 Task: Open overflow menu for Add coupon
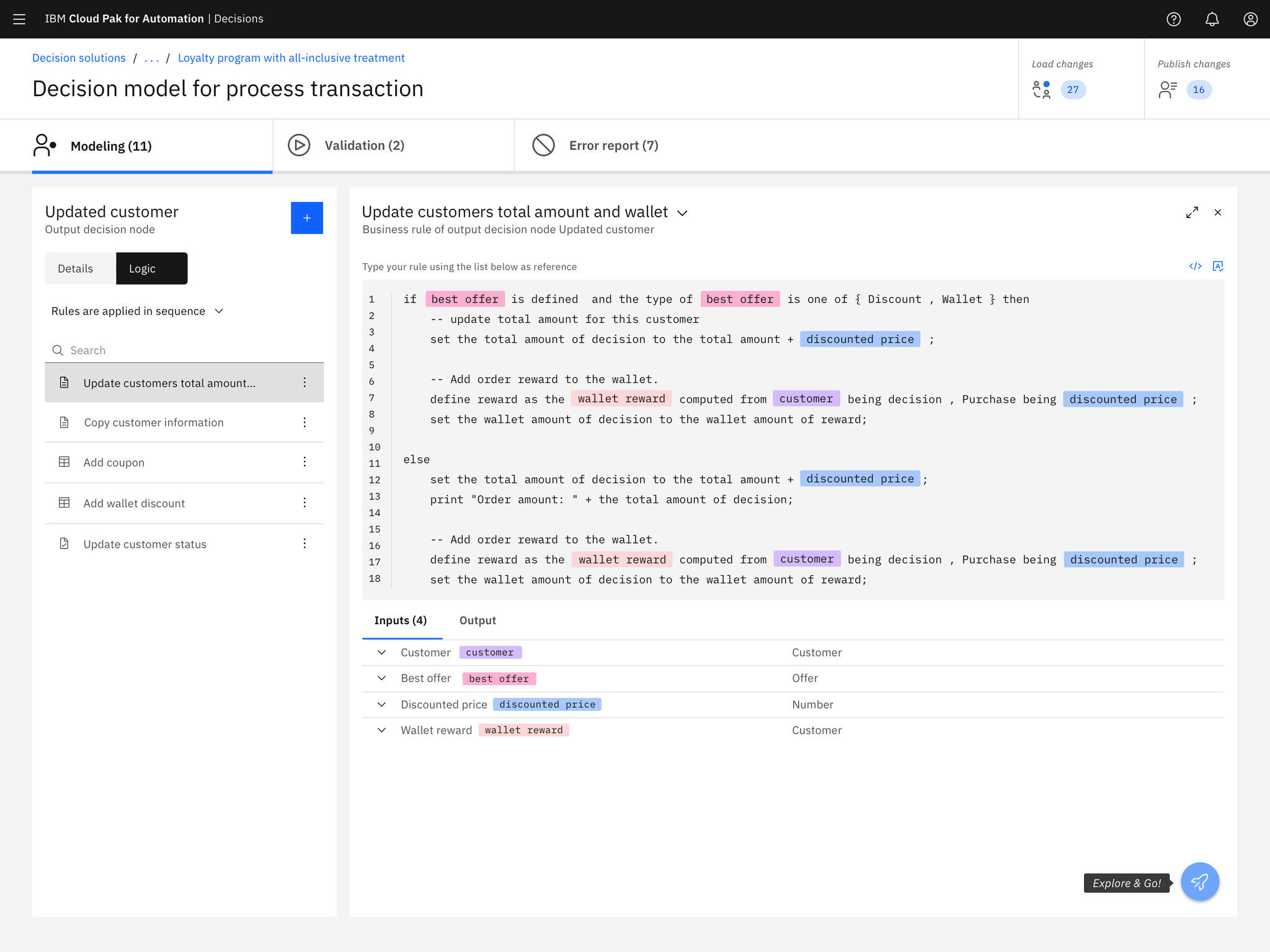coord(304,462)
